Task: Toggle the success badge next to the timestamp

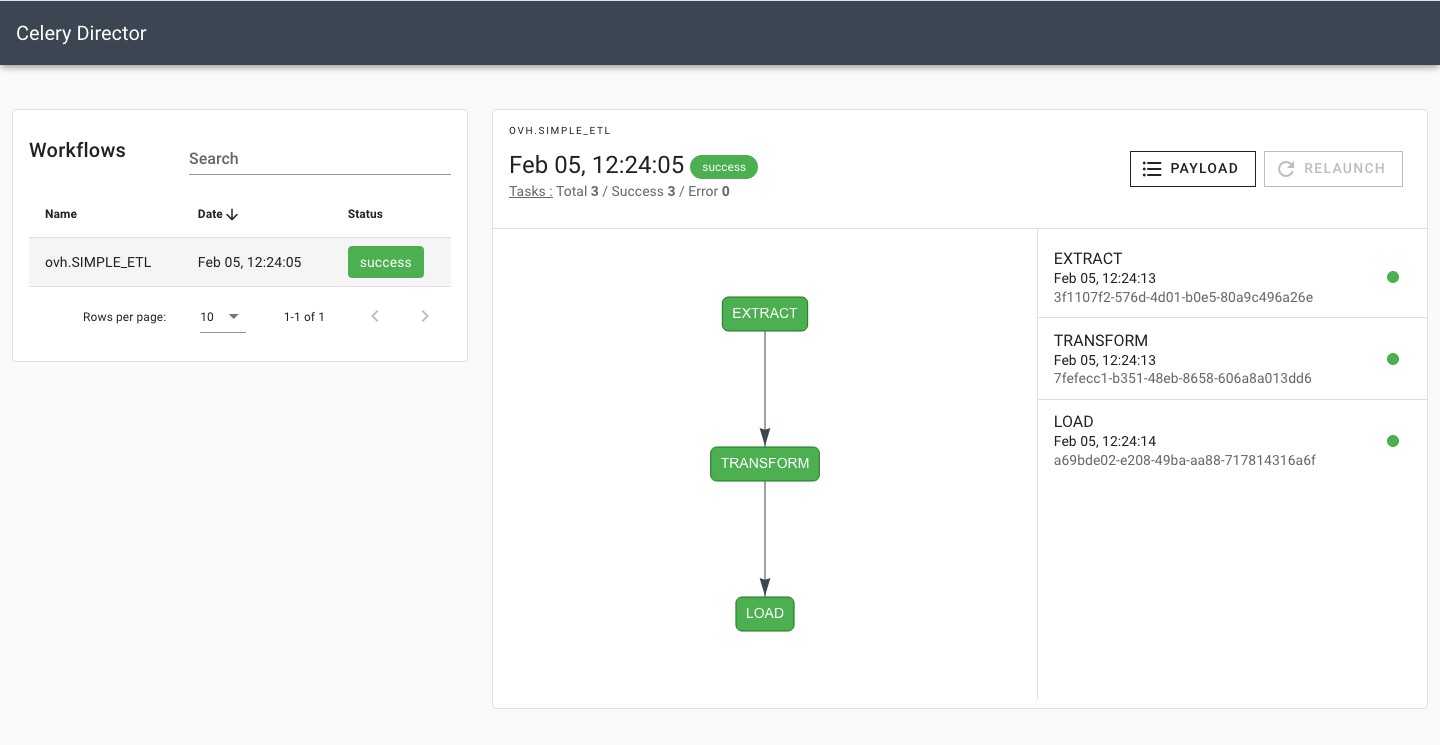Action: [723, 166]
